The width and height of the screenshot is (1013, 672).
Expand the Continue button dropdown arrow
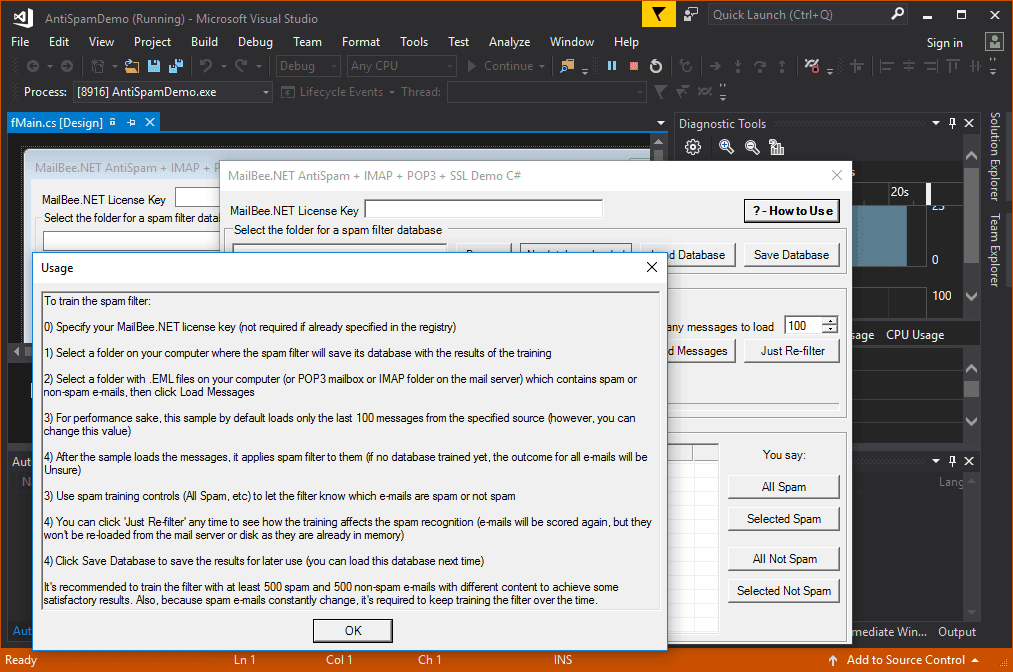(x=542, y=67)
